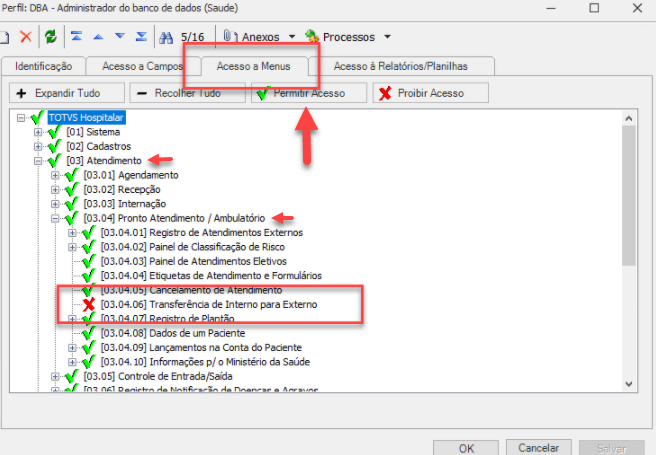This screenshot has height=455, width=656.
Task: Click green check beside [03.03] Internação
Action: [72, 203]
